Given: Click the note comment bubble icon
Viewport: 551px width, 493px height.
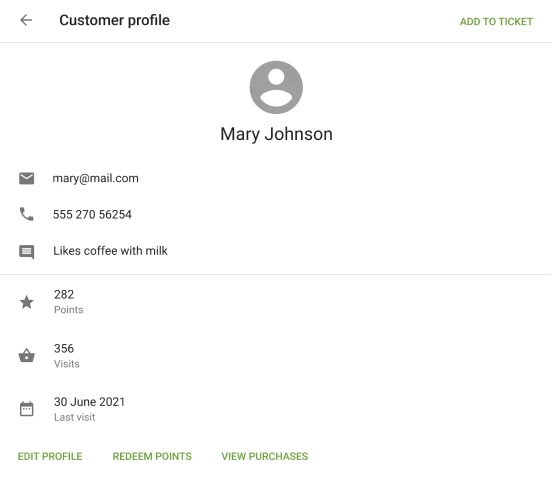Looking at the screenshot, I should [26, 252].
